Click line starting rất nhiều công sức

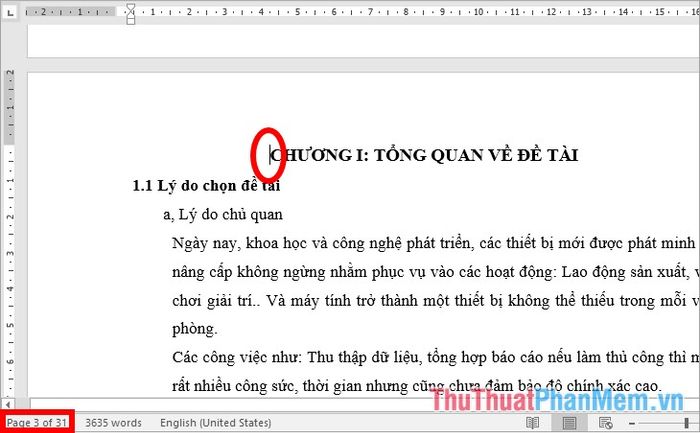[x=416, y=386]
